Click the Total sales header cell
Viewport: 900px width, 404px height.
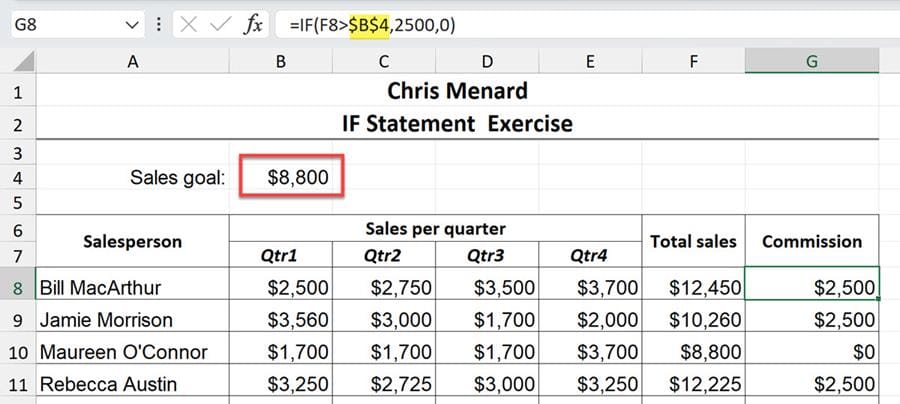point(693,241)
